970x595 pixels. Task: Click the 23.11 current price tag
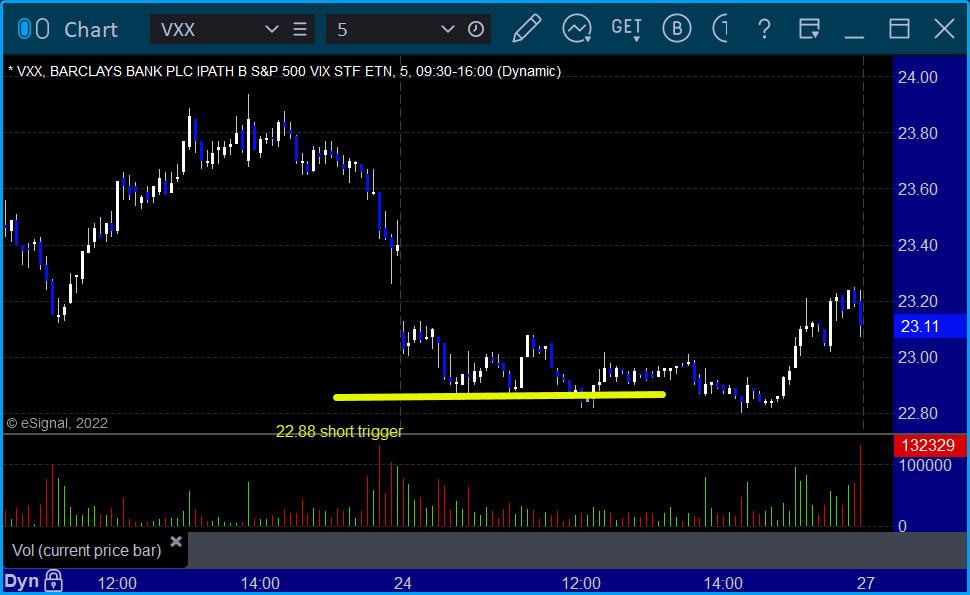coord(930,326)
